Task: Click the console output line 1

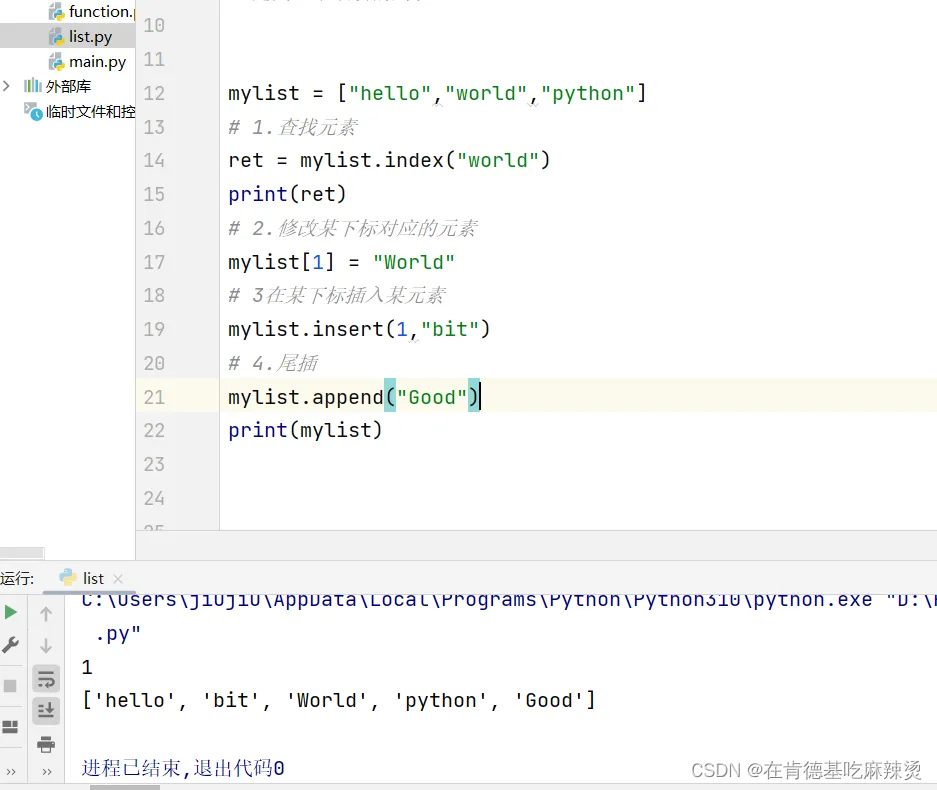Action: coord(87,667)
